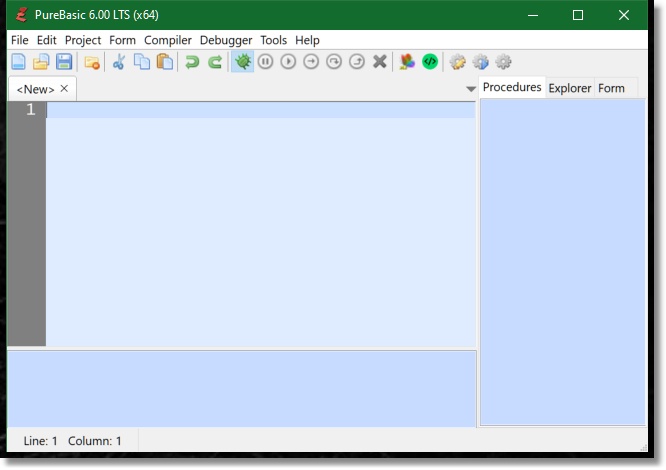Open the Tools menu
This screenshot has height=470, width=666.
[x=273, y=40]
